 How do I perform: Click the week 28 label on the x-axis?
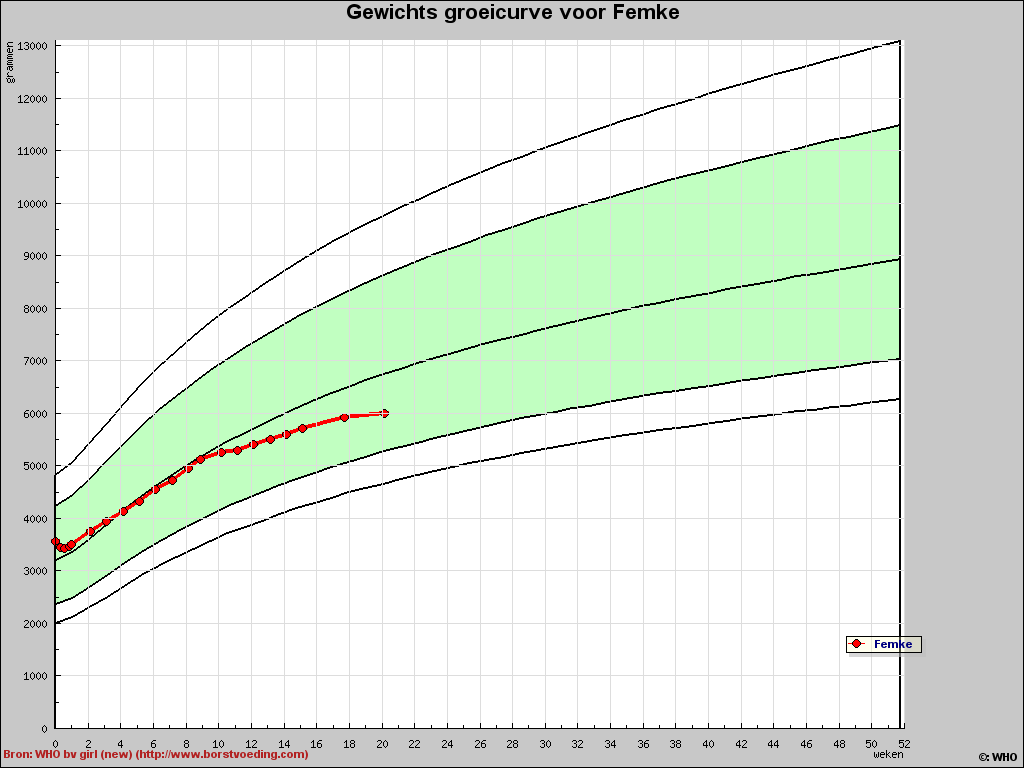(x=513, y=744)
